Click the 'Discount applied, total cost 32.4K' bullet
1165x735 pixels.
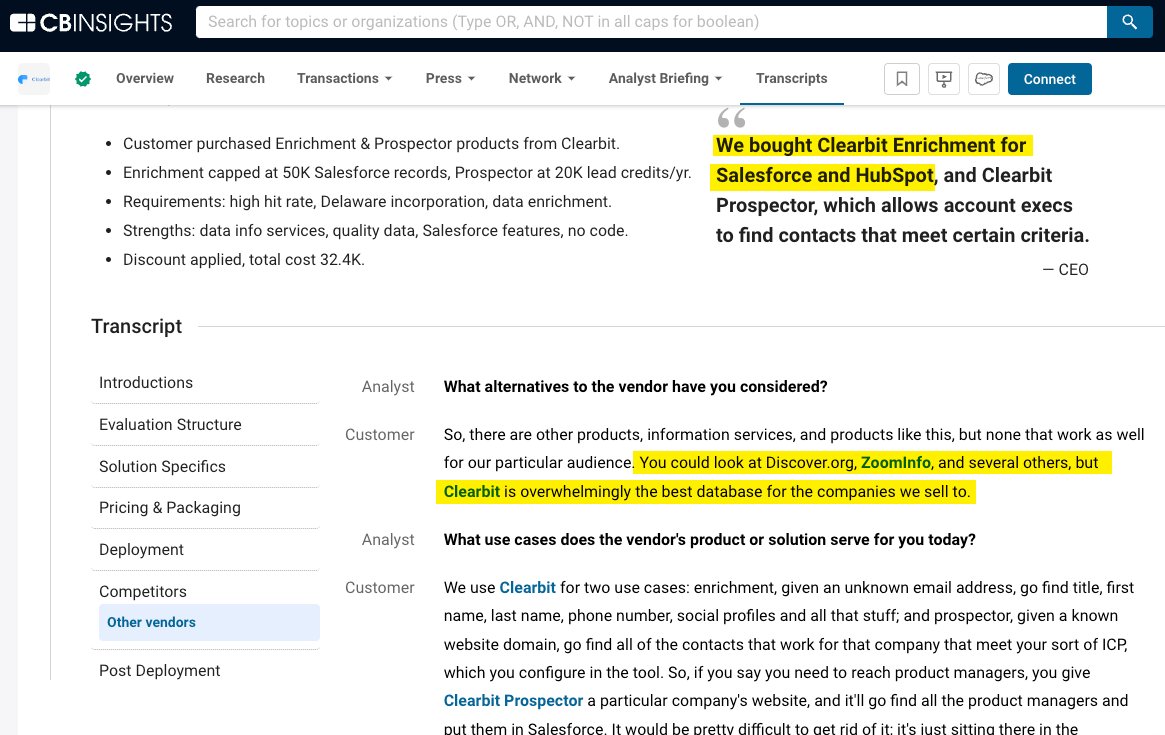coord(244,259)
